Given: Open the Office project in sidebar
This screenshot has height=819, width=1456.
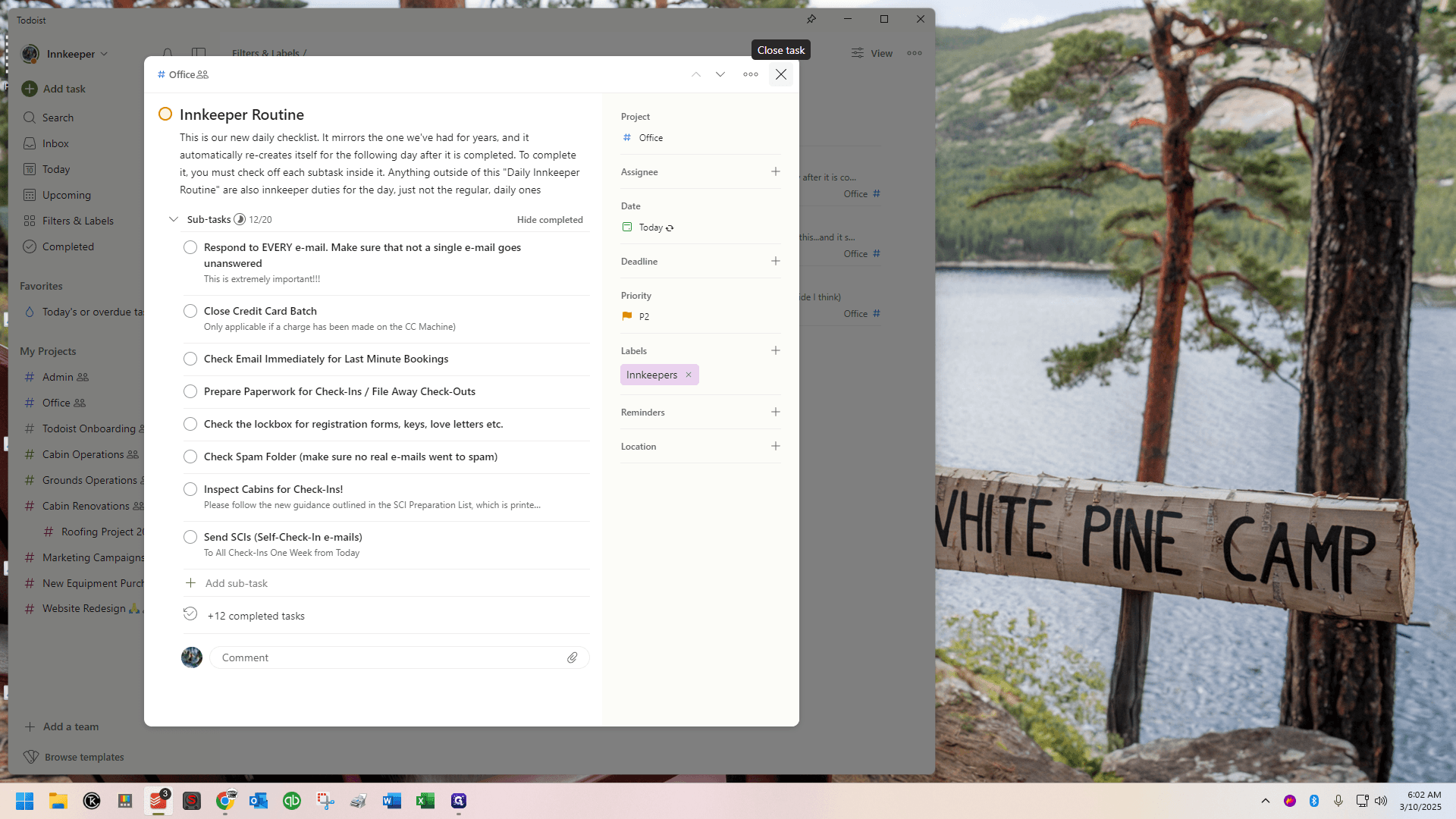Looking at the screenshot, I should 55,403.
